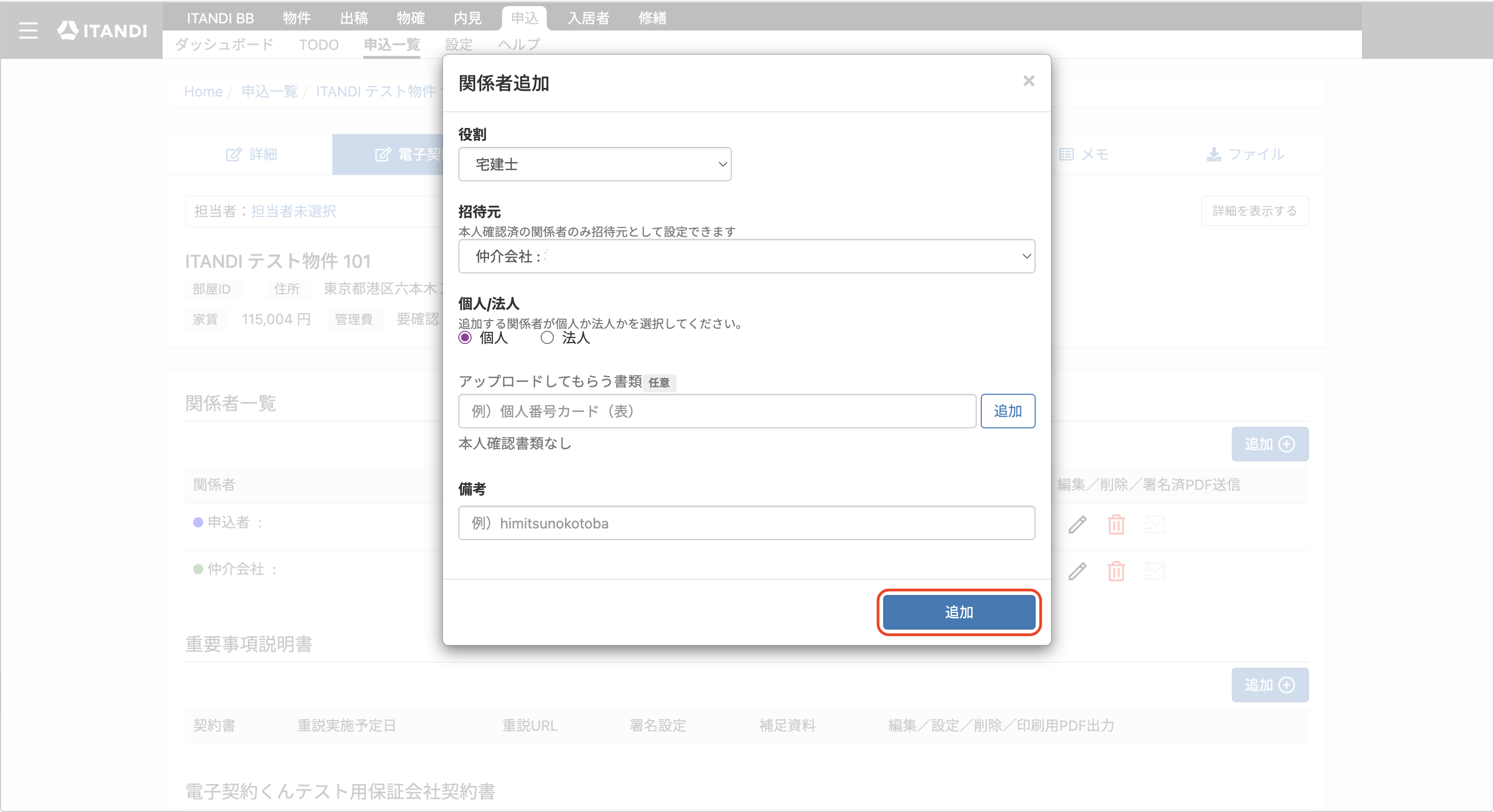Screen dimensions: 1494x812
Task: Click trash icon in 申込者 row
Action: 1116,524
